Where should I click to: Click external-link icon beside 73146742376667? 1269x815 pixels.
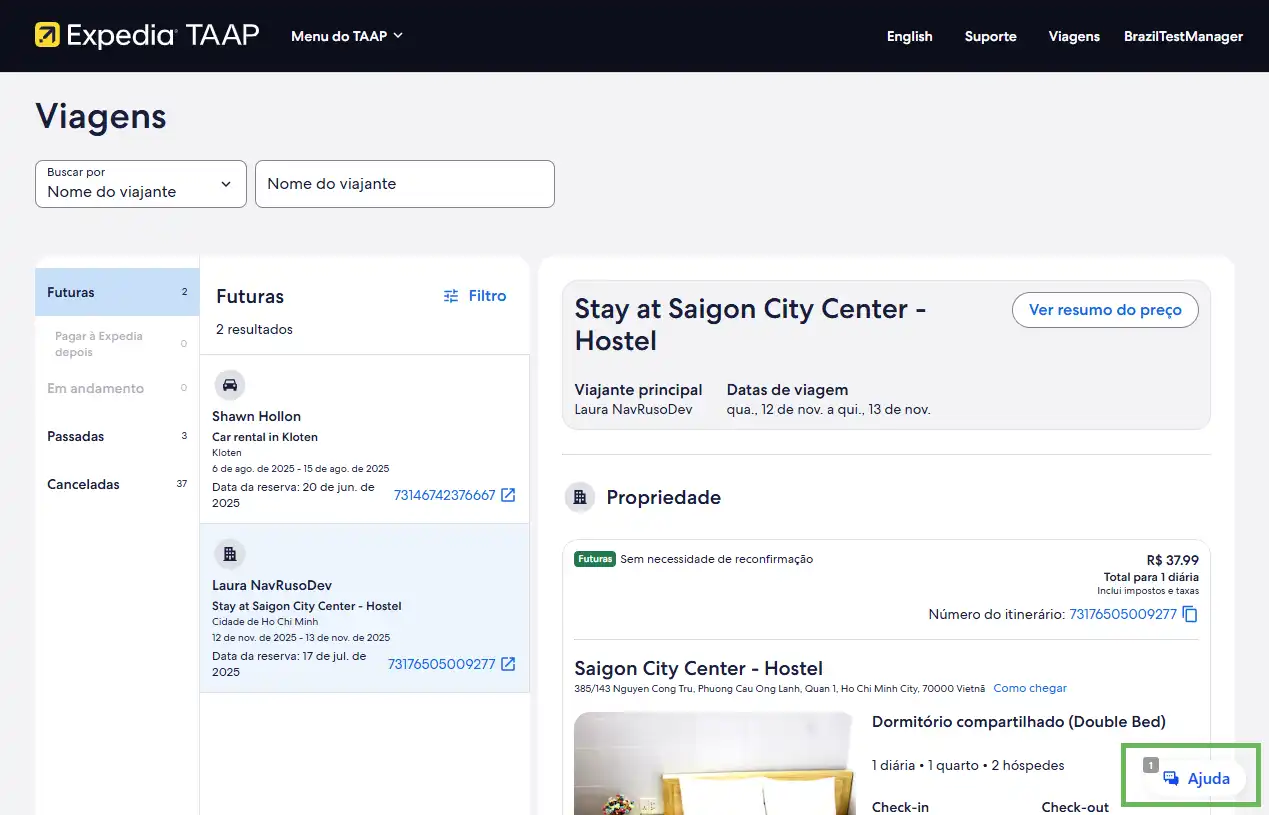[508, 495]
